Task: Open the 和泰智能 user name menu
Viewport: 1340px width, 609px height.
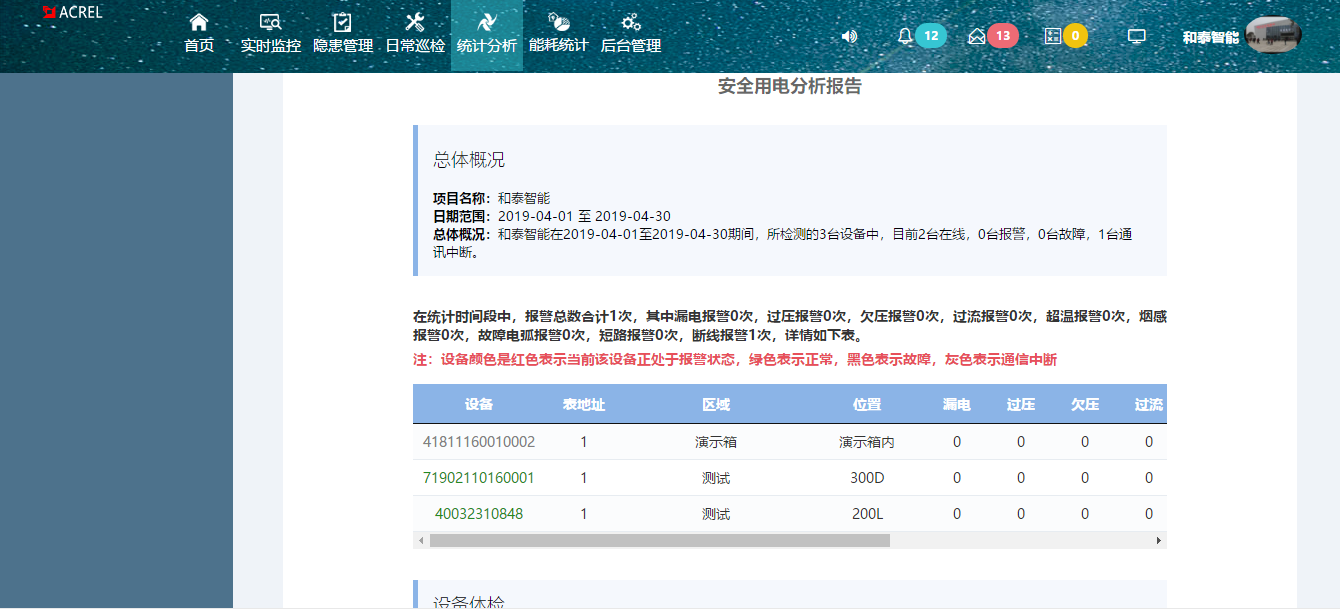Action: (1210, 37)
